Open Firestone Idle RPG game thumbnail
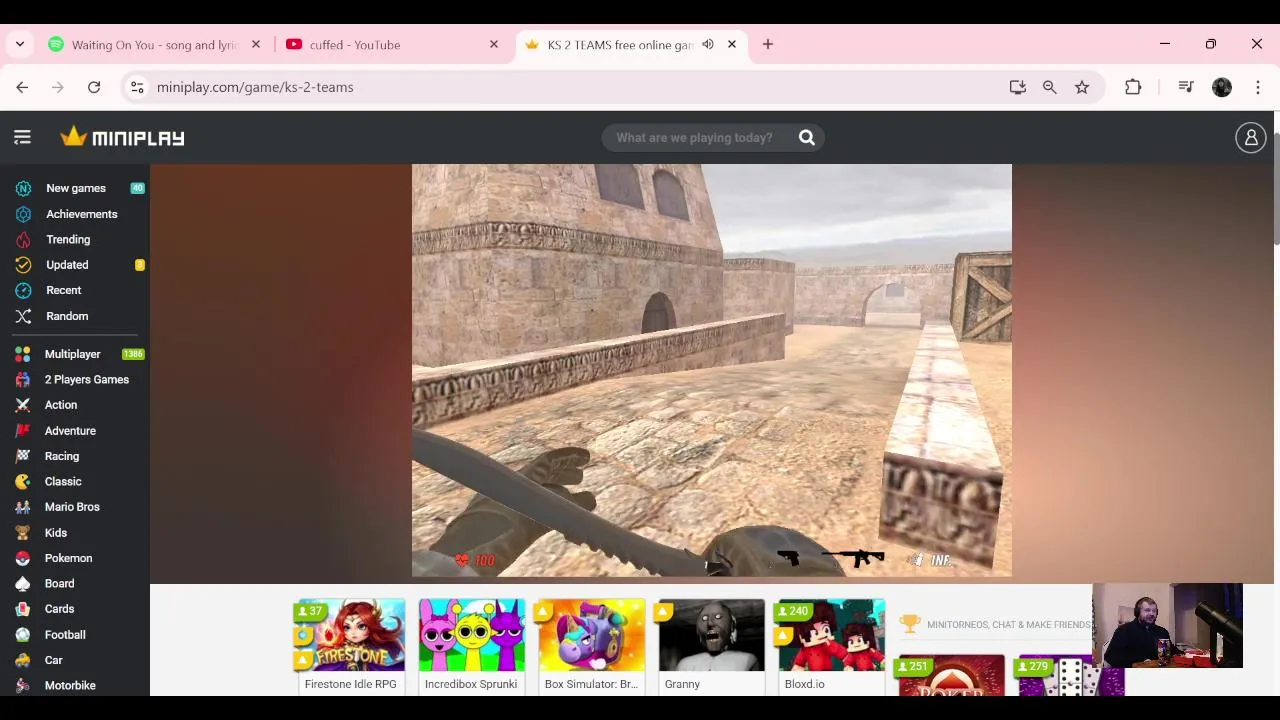This screenshot has width=1280, height=720. [x=351, y=636]
